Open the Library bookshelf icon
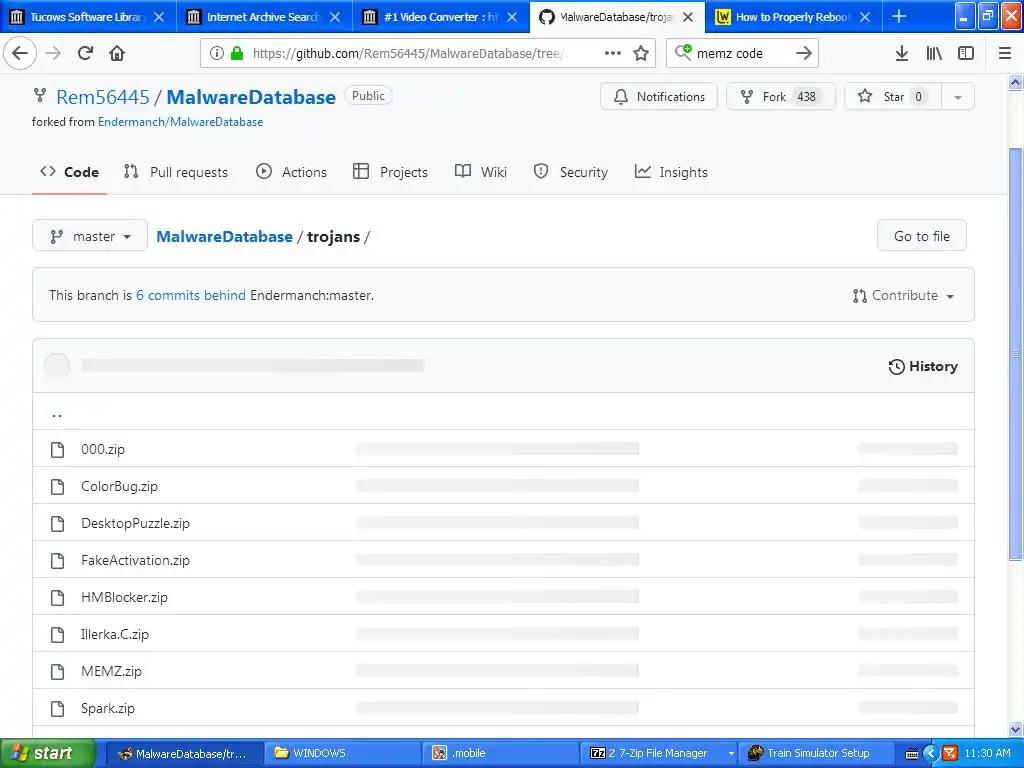This screenshot has width=1024, height=768. coord(934,54)
